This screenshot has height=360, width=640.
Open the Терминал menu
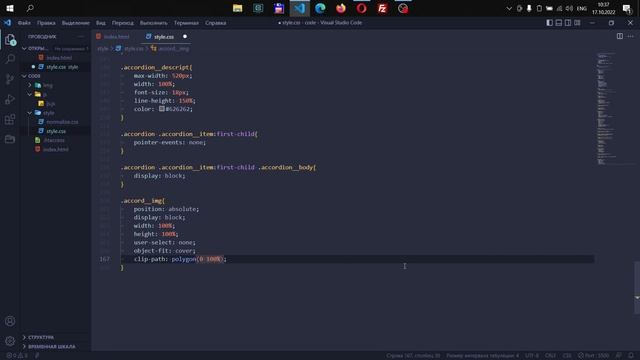[x=186, y=23]
